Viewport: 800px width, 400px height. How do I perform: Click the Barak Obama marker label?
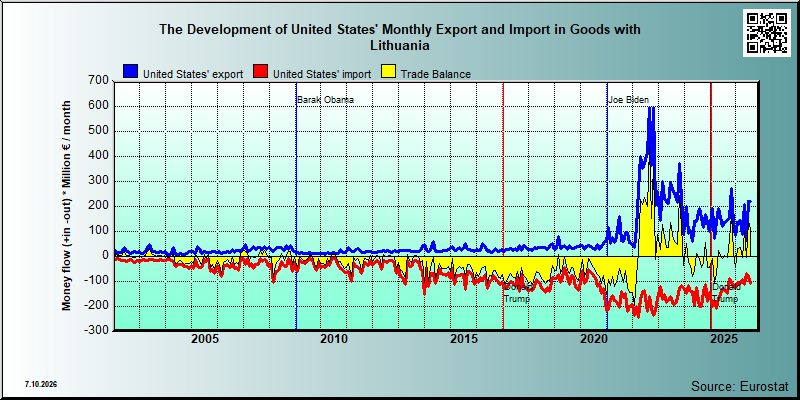point(325,100)
